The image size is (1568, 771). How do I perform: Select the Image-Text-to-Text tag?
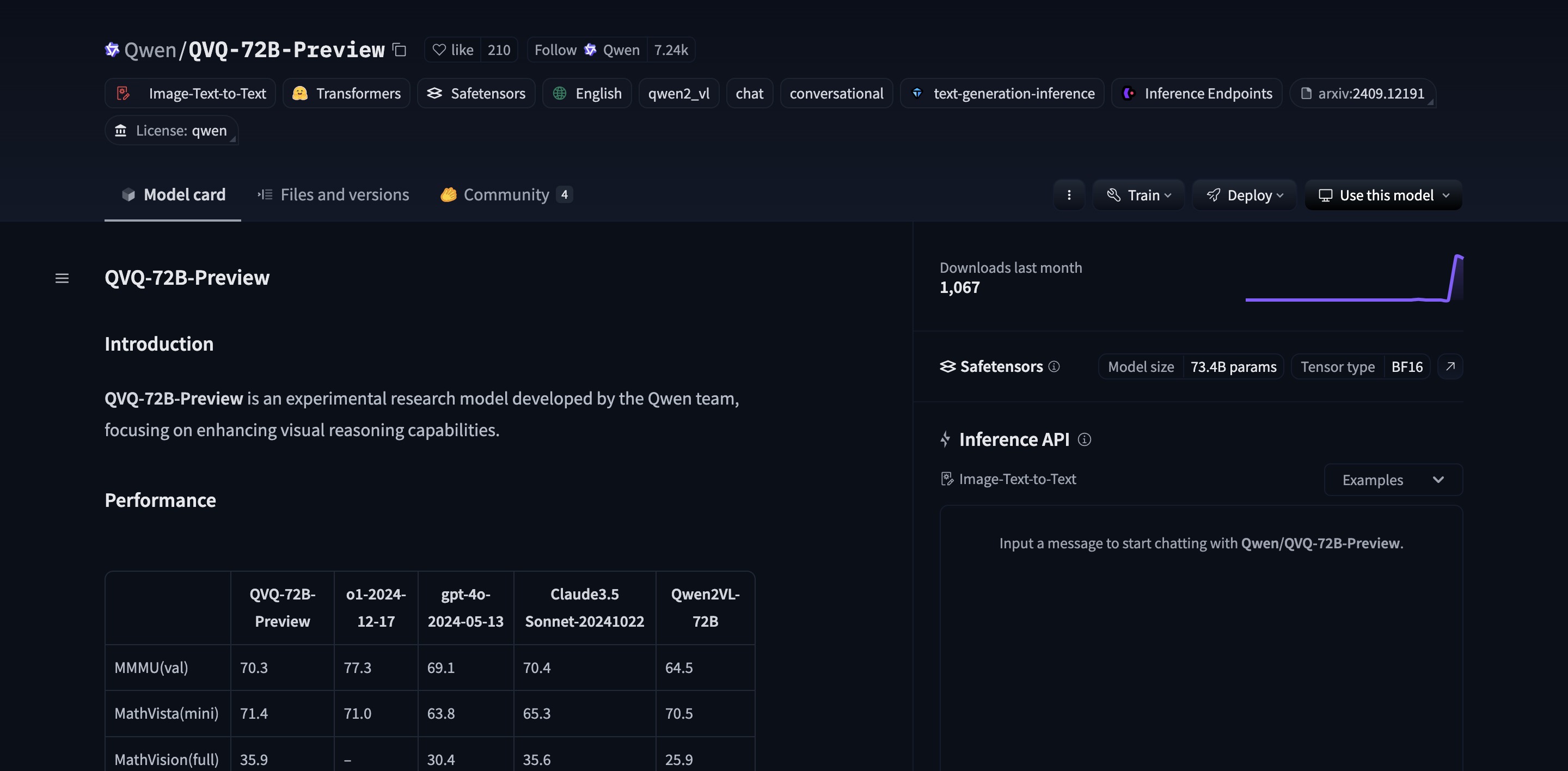[x=190, y=93]
